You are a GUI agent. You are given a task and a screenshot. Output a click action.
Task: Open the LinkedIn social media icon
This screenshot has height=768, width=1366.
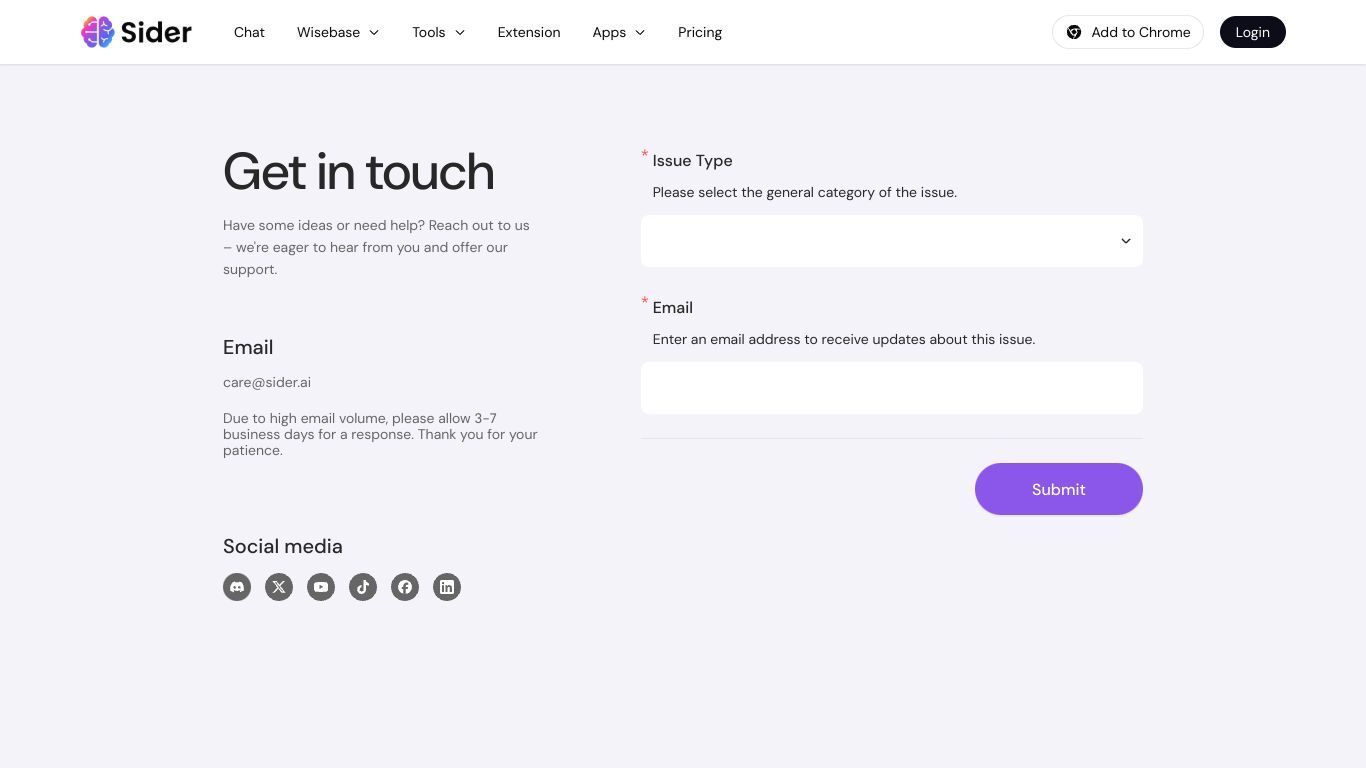click(447, 587)
